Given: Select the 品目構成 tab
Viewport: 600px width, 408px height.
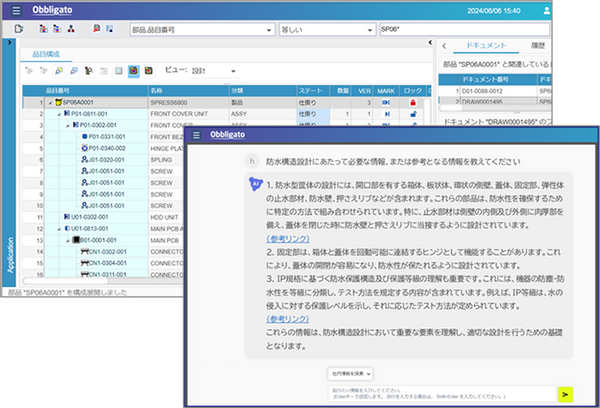Looking at the screenshot, I should [46, 53].
